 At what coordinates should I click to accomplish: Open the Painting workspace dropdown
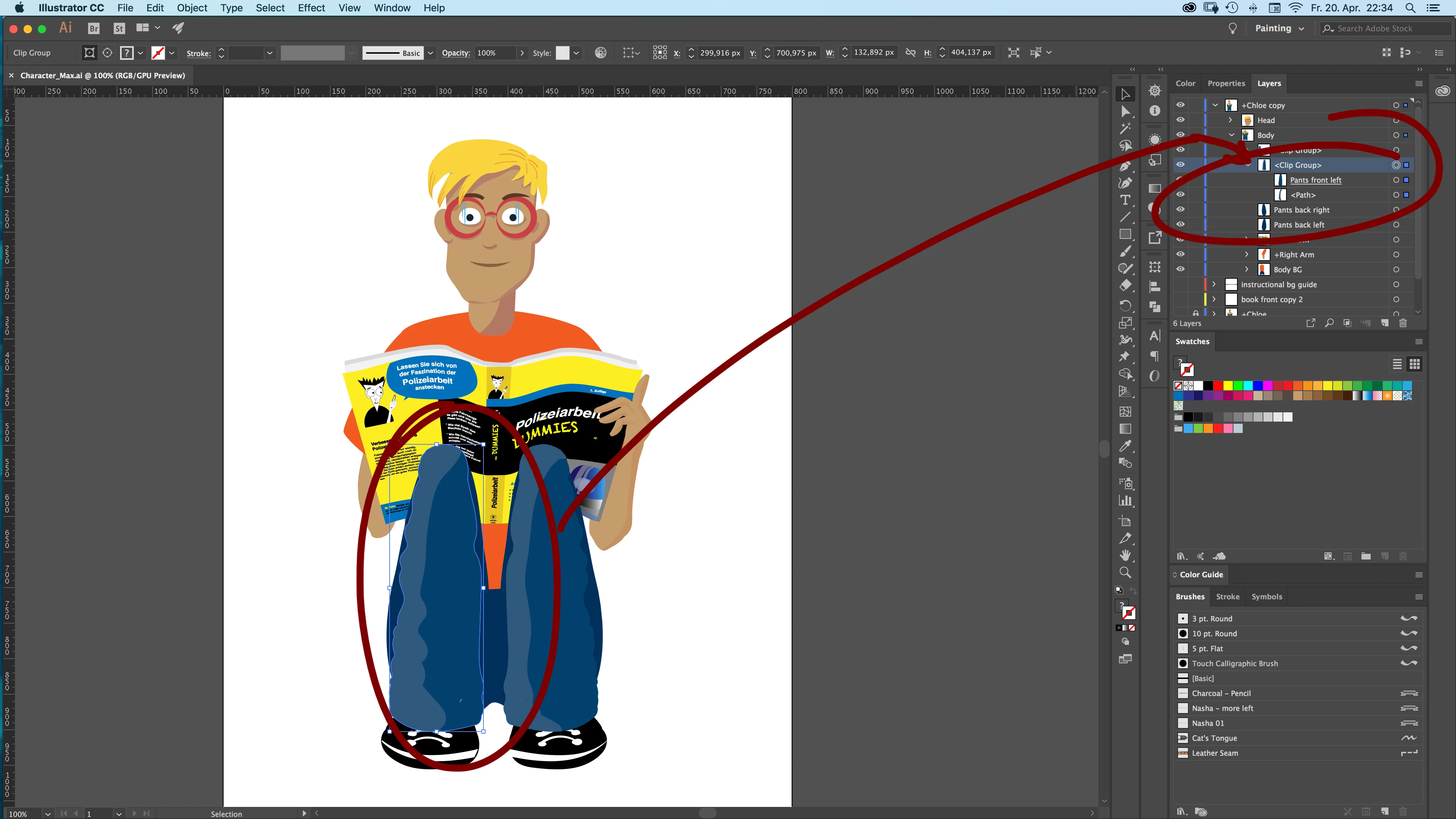point(1280,28)
